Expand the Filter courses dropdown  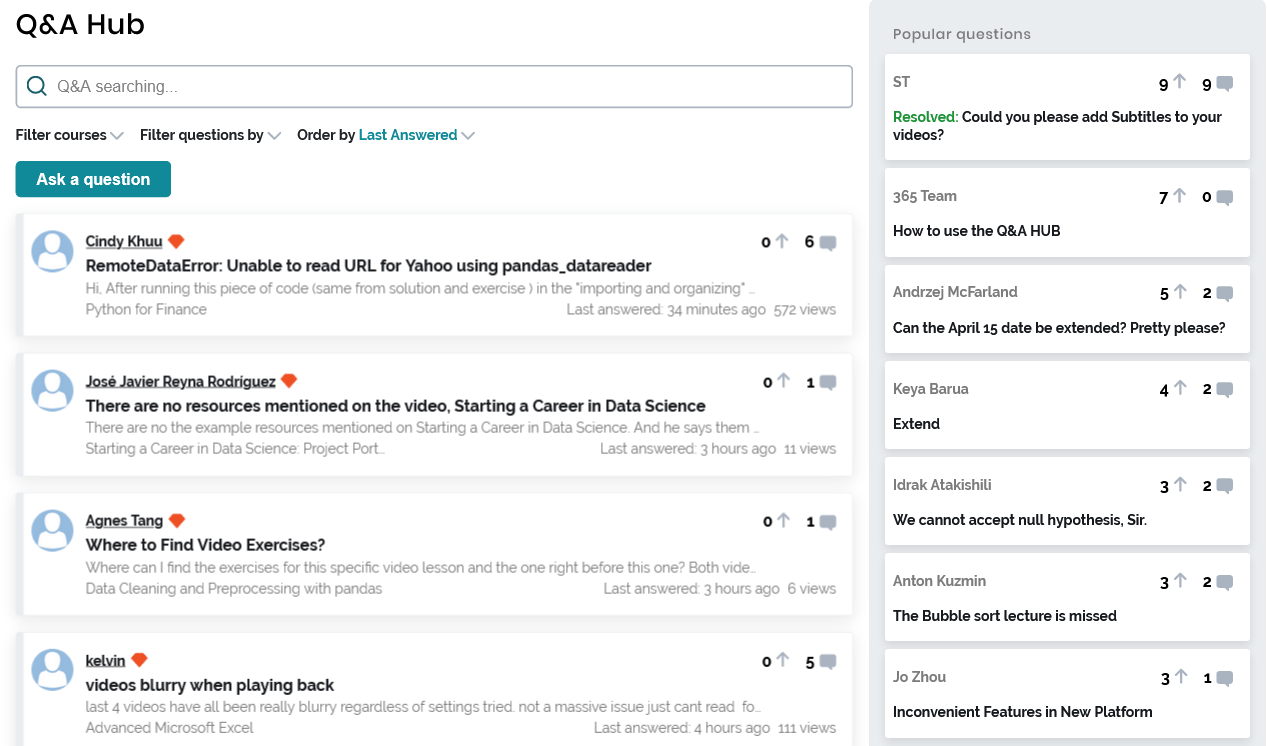pos(70,135)
